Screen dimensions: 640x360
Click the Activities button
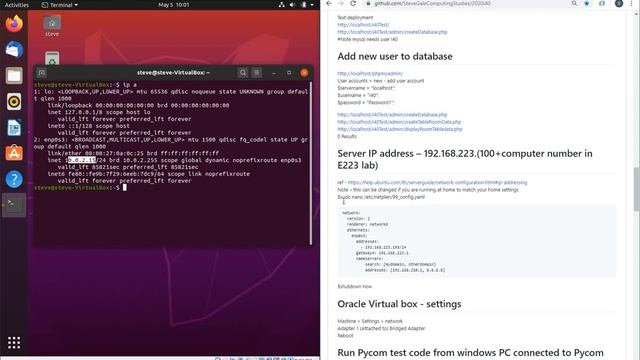coord(16,5)
